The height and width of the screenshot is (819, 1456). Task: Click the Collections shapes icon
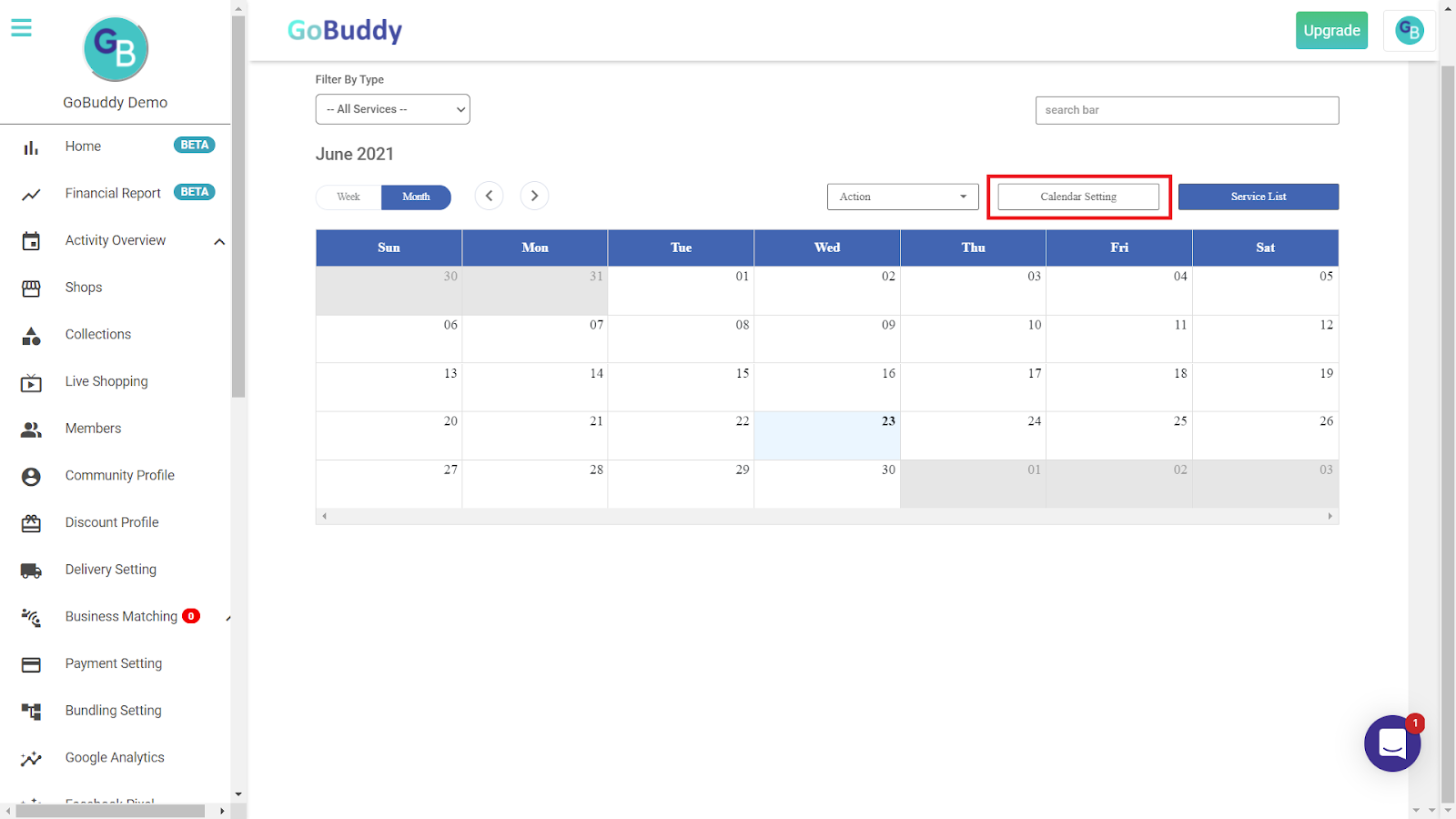[x=31, y=336]
